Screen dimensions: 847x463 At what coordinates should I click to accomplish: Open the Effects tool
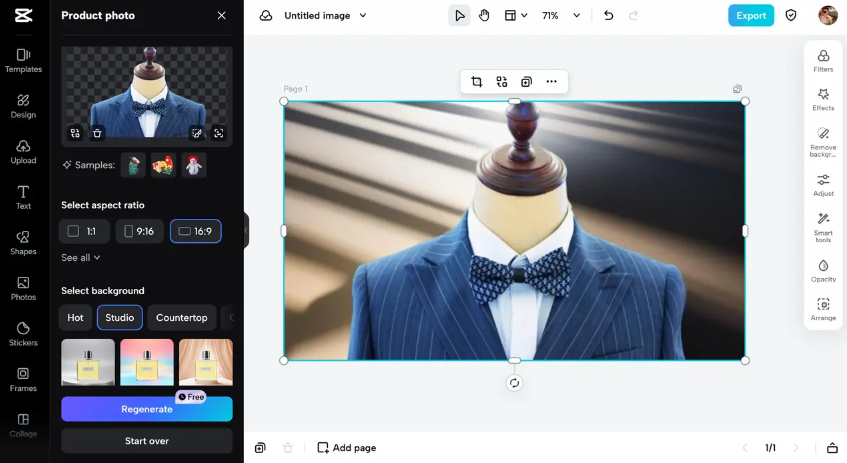coord(823,99)
